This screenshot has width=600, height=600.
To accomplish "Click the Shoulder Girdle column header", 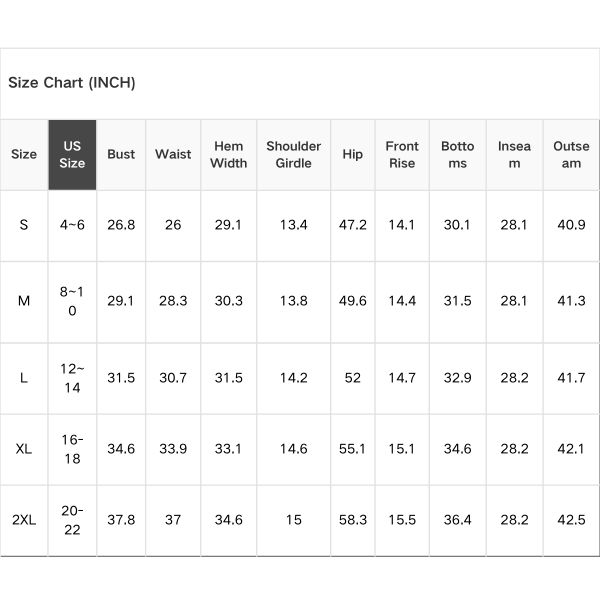I will (293, 155).
